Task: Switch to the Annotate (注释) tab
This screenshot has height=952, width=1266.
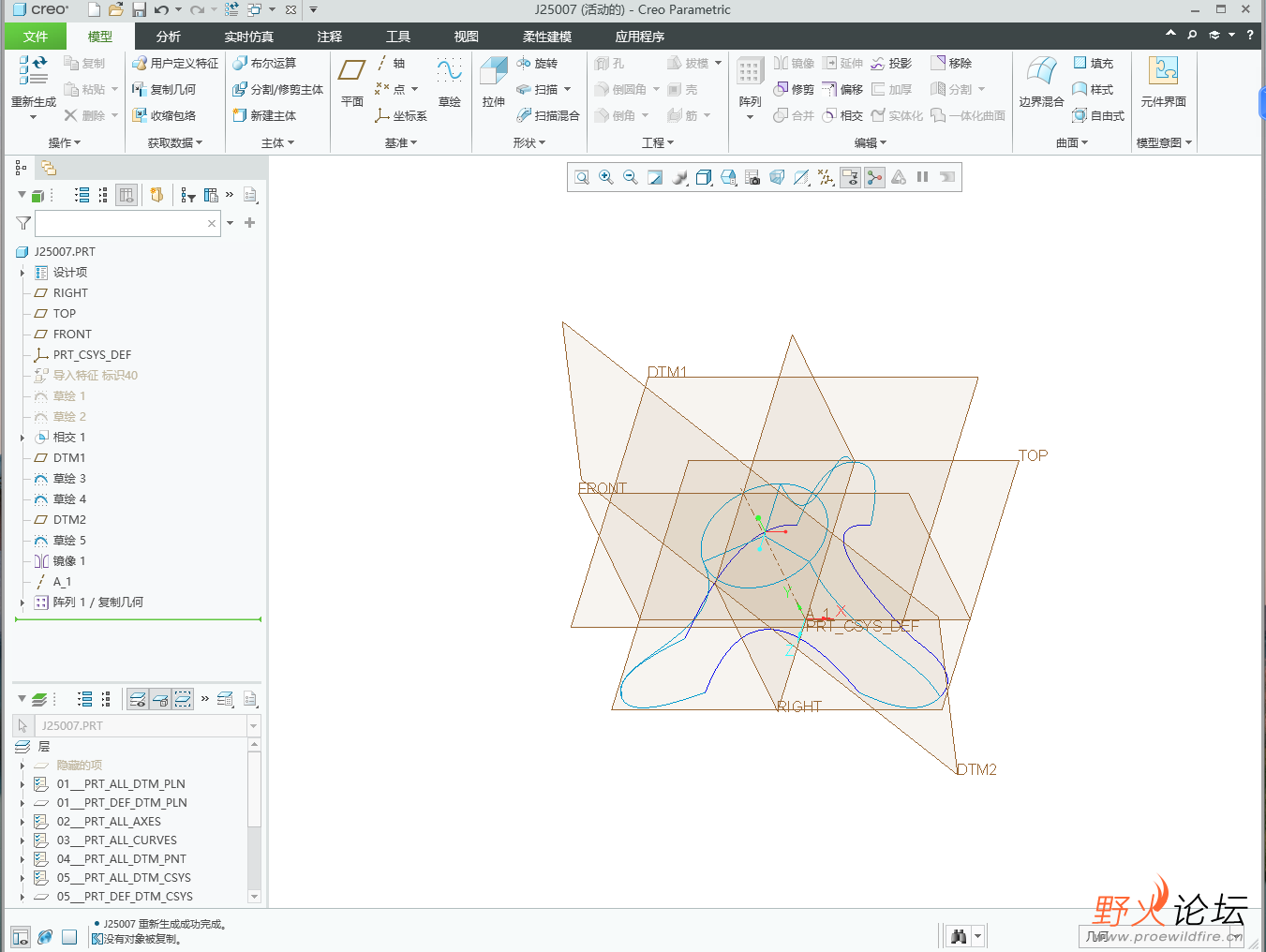Action: tap(330, 37)
